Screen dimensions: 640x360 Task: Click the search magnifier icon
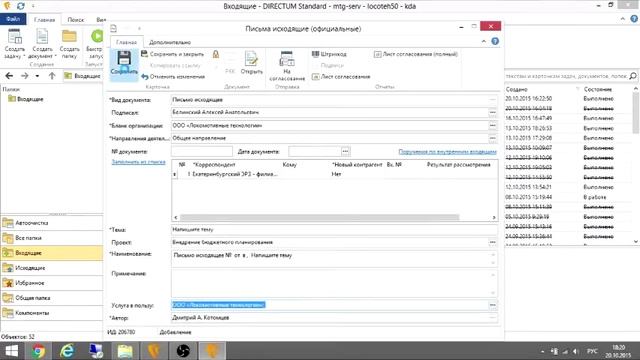click(x=633, y=76)
